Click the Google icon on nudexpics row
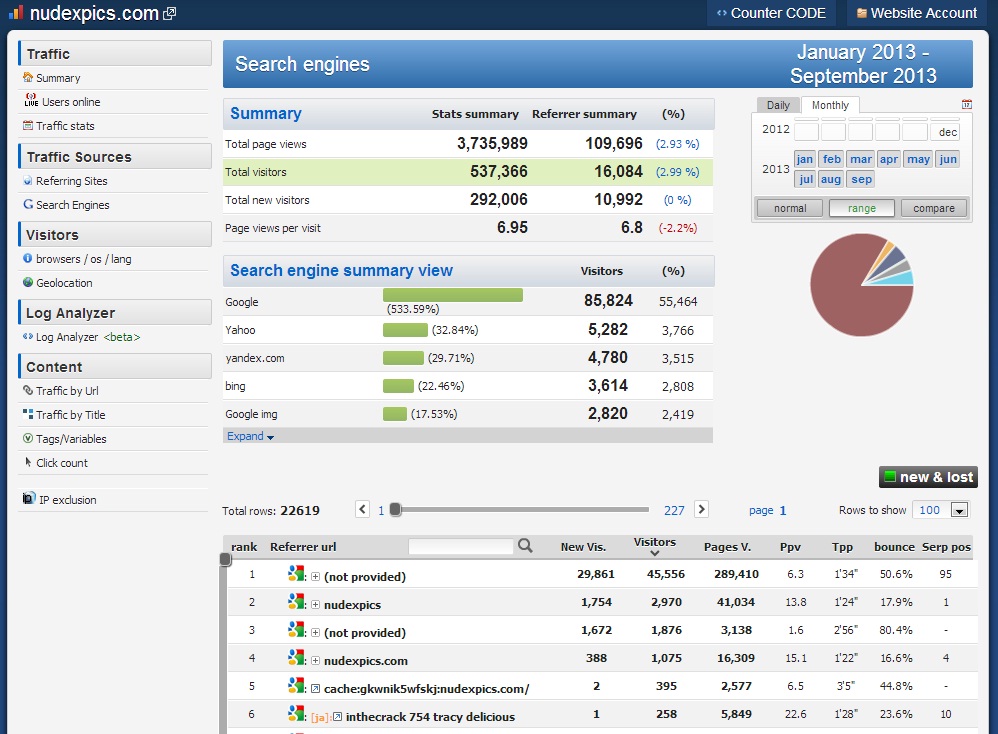This screenshot has height=734, width=998. [296, 602]
